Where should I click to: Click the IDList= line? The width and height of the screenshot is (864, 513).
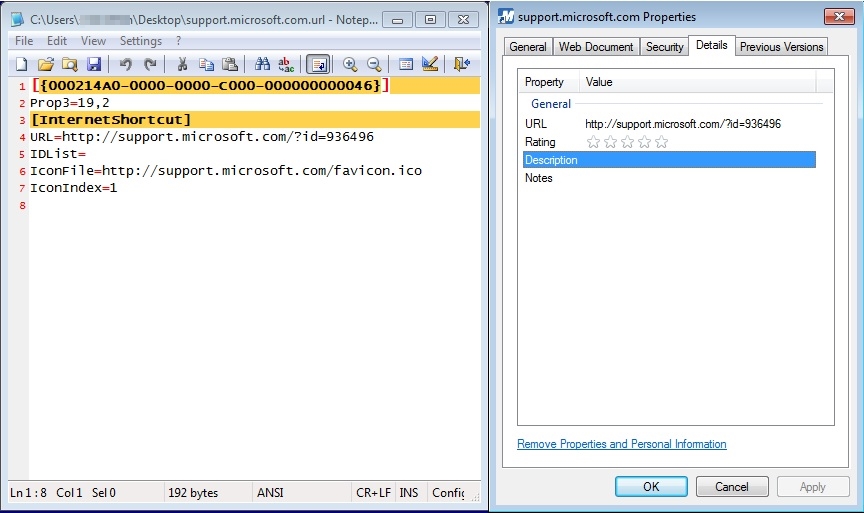pos(58,154)
